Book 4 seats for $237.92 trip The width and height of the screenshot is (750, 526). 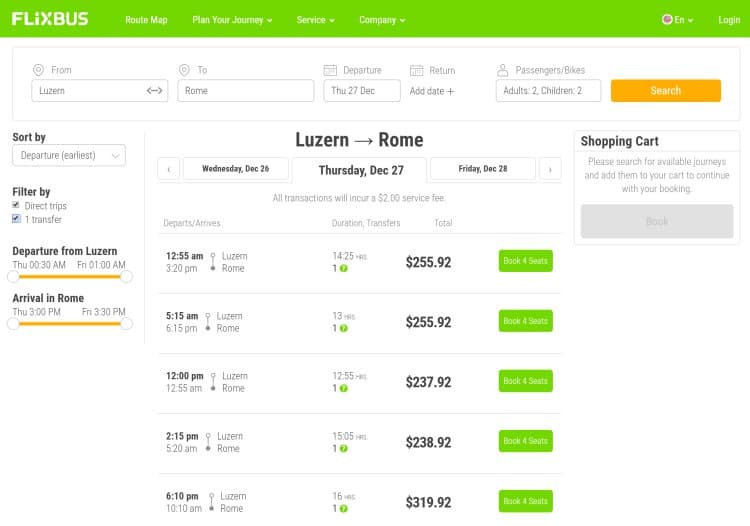click(525, 381)
